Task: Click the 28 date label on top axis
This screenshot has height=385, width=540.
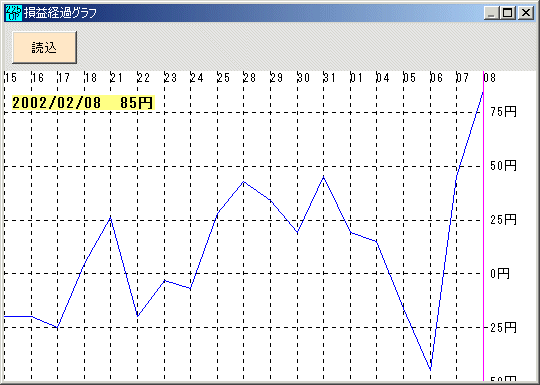Action: [250, 78]
